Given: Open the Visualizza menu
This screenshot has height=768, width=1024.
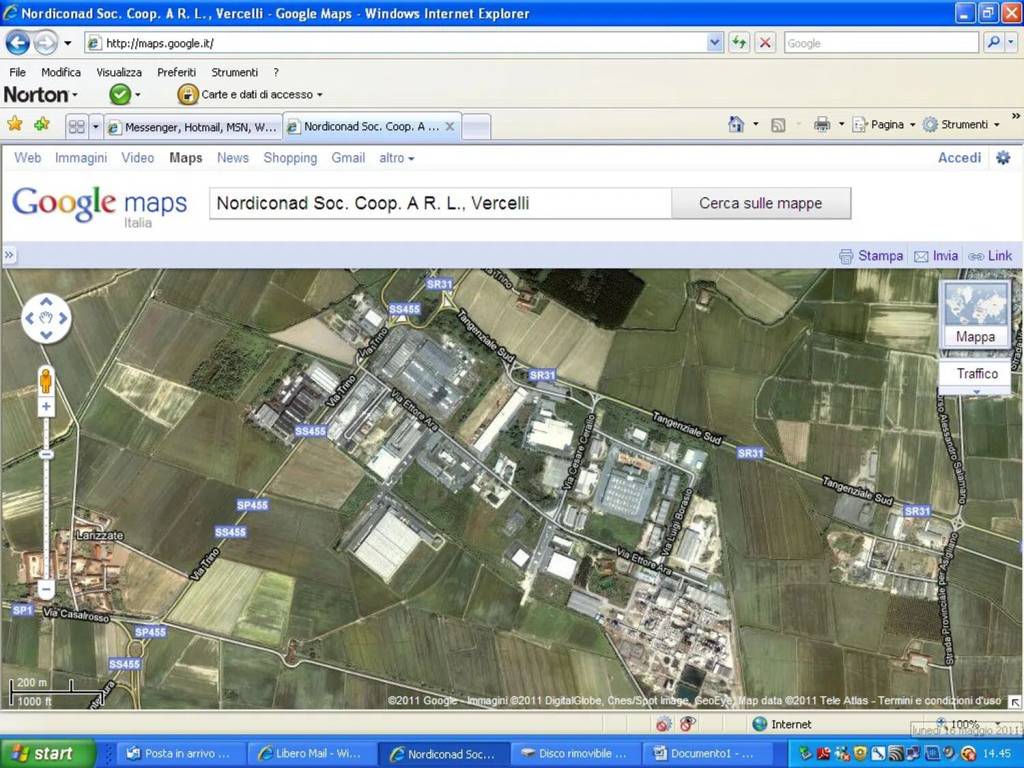Looking at the screenshot, I should click(x=119, y=72).
